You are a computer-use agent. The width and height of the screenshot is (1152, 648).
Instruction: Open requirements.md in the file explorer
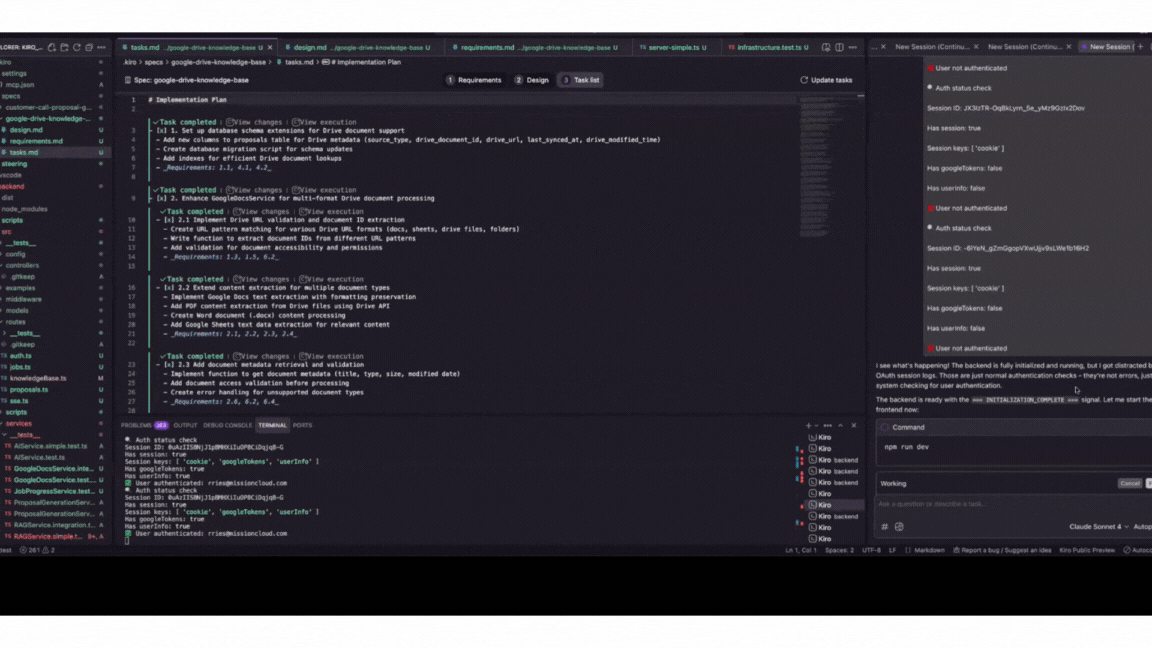tap(36, 141)
